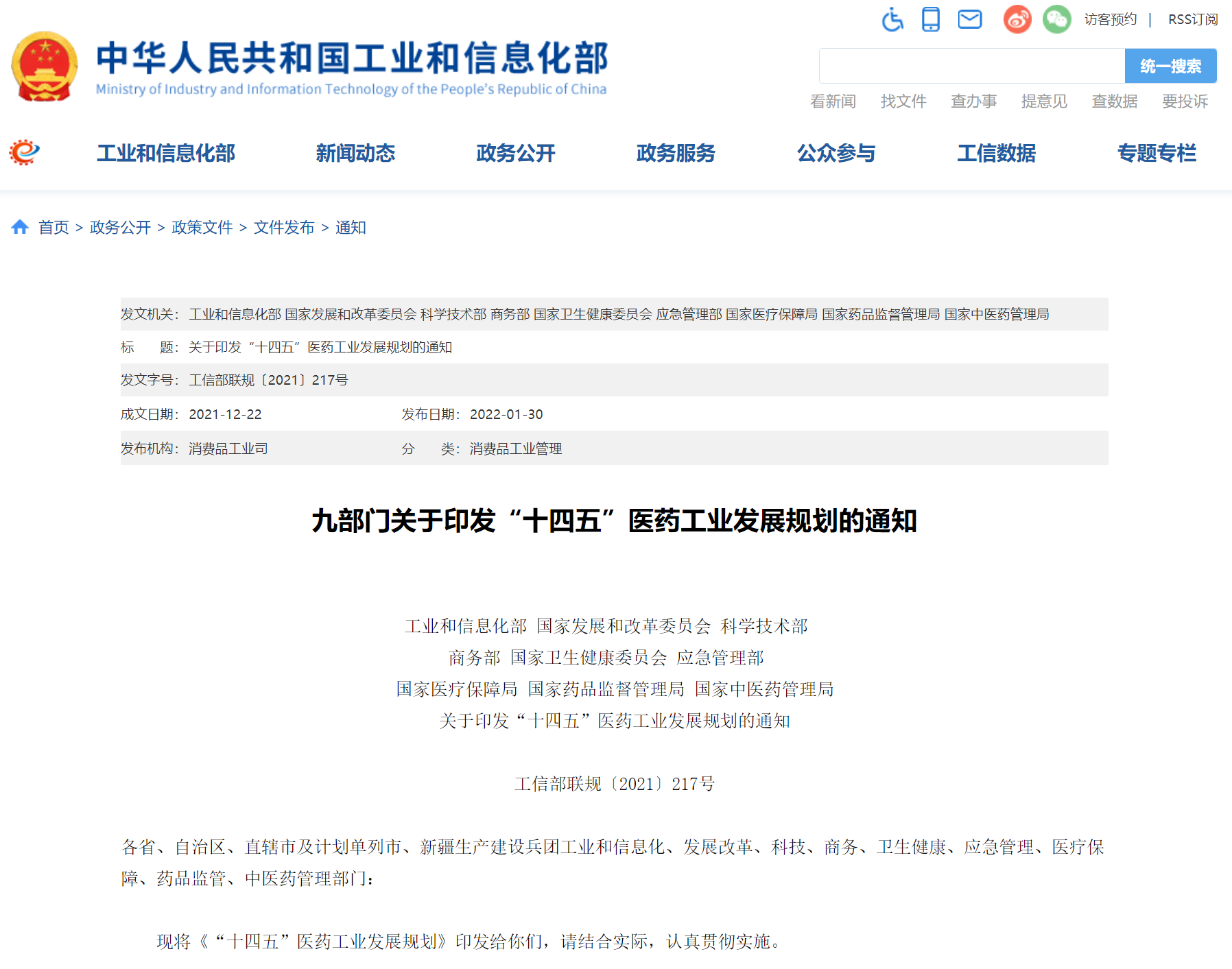This screenshot has height=969, width=1232.
Task: Select the 政务服务 navigation item
Action: click(676, 153)
